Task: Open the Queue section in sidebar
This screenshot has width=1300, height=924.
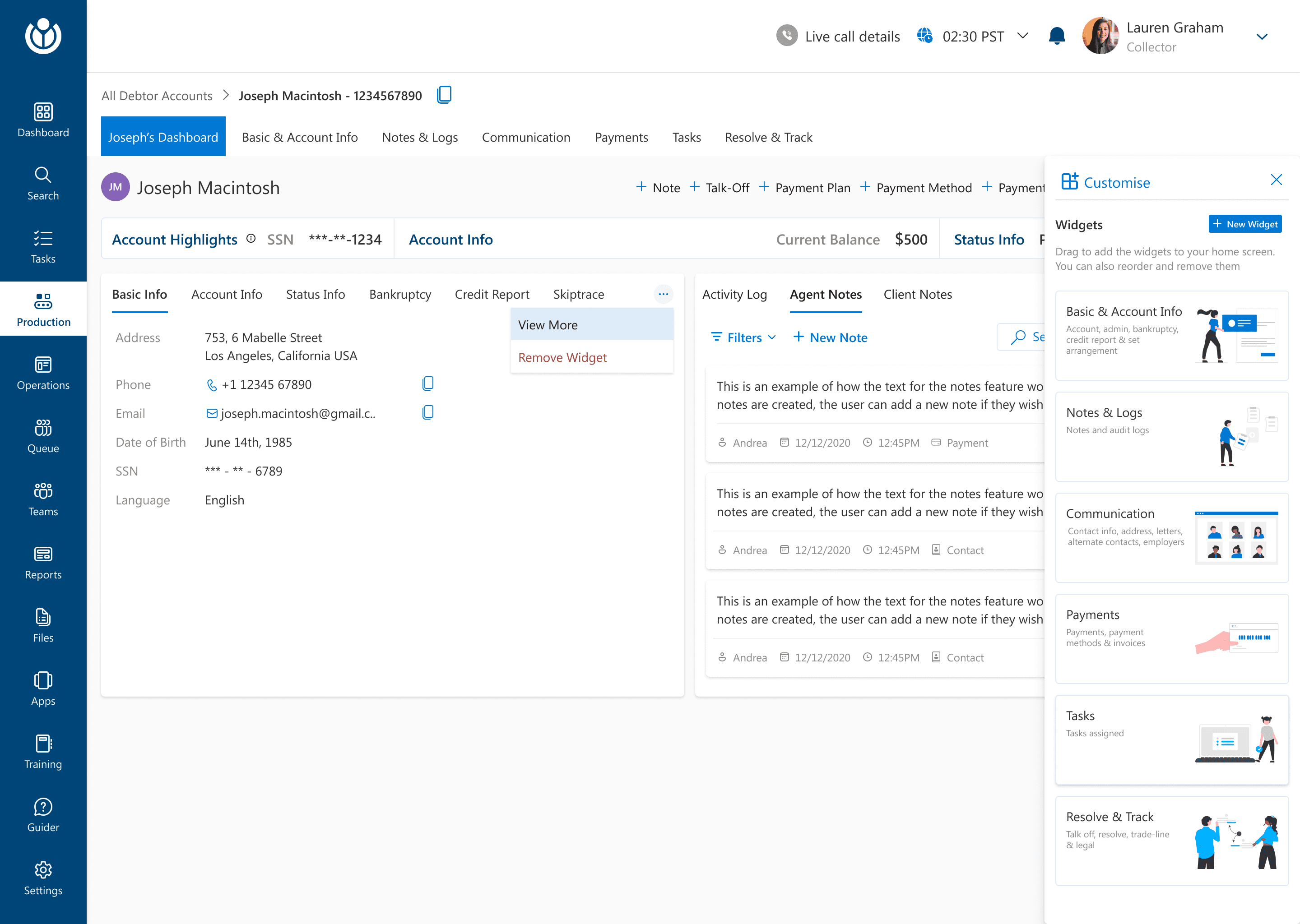Action: pyautogui.click(x=43, y=435)
